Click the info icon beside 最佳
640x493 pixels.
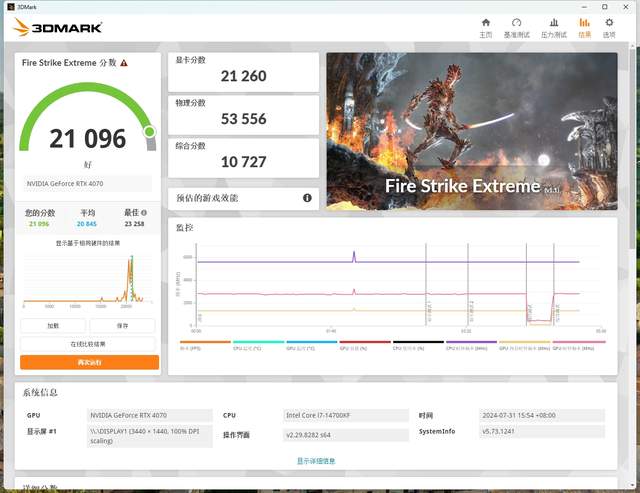[144, 213]
